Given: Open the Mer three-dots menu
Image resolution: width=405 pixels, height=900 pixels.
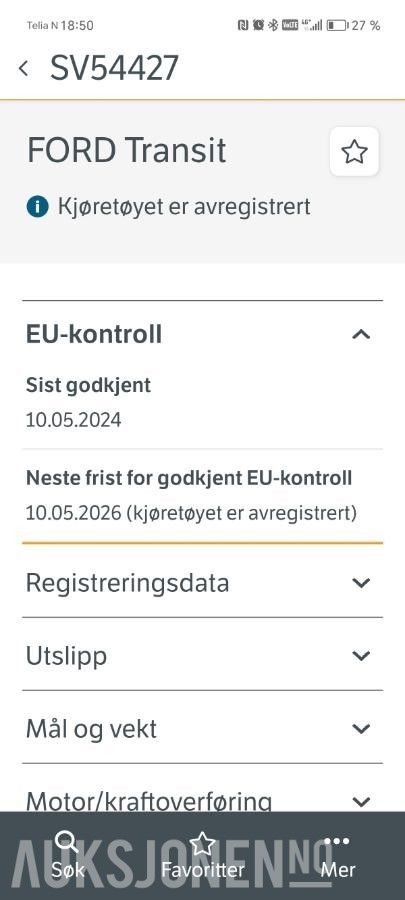Looking at the screenshot, I should pyautogui.click(x=337, y=841).
